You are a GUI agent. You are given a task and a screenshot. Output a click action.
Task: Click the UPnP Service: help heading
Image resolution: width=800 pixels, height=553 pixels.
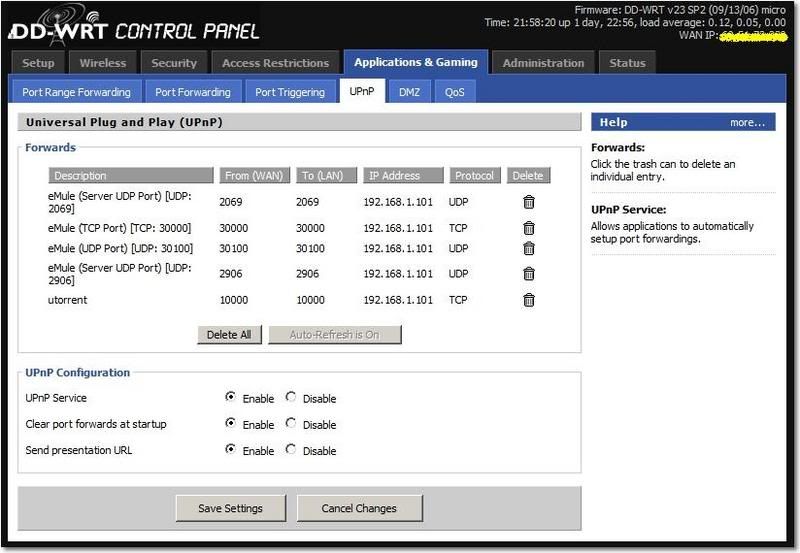click(629, 210)
